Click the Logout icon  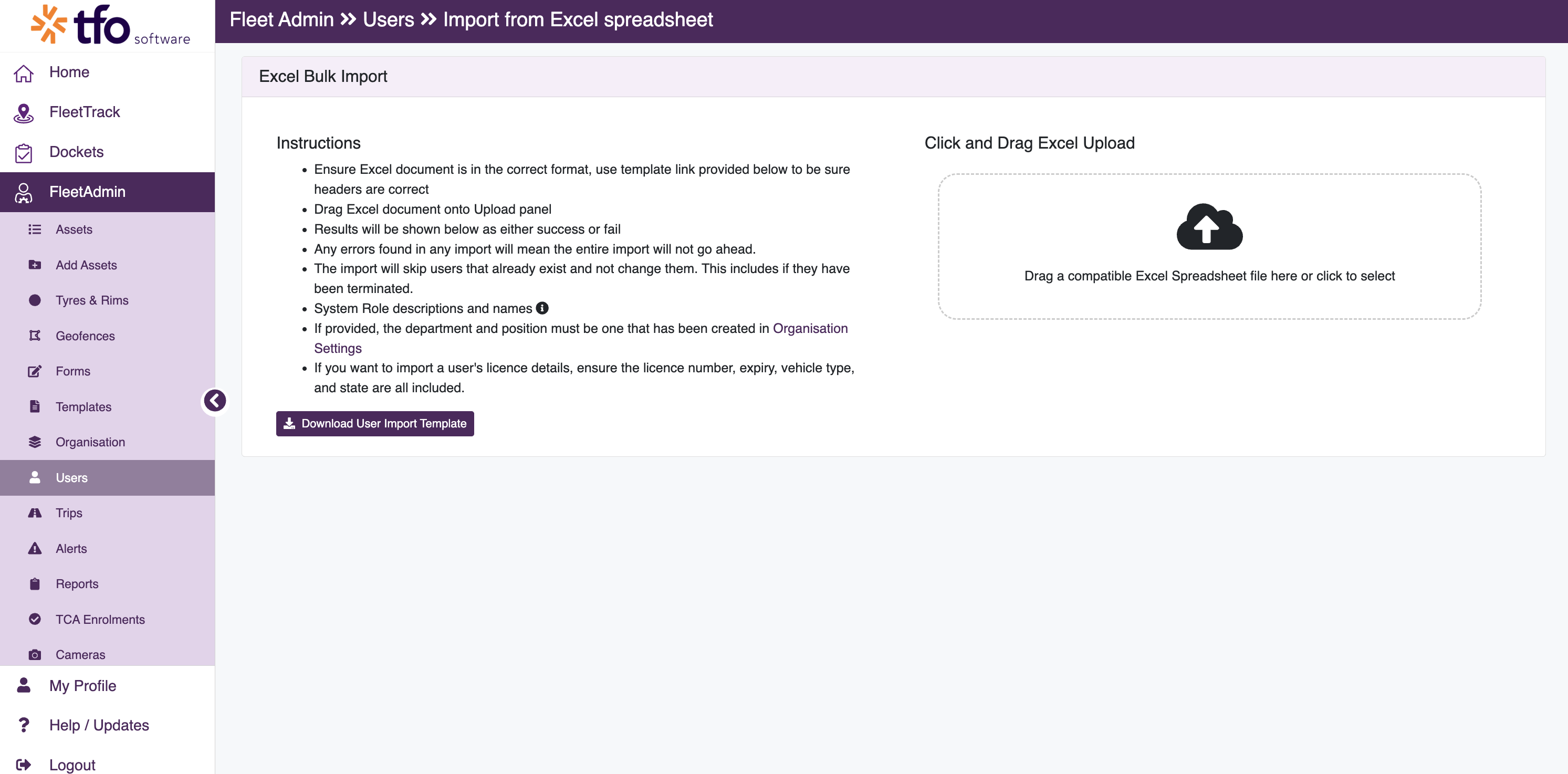click(x=24, y=765)
